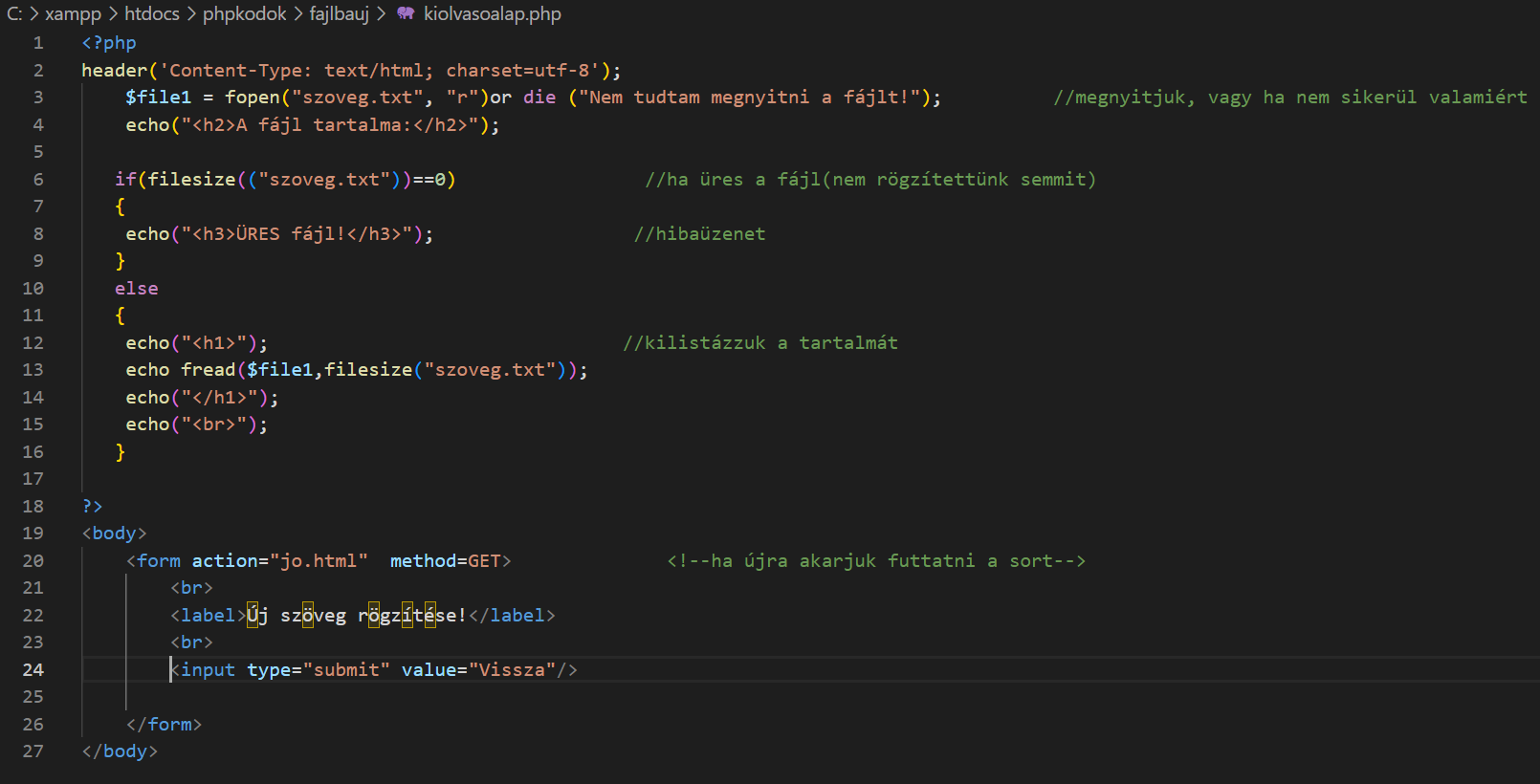This screenshot has height=784, width=1540.
Task: Place cursor on the fopen function call
Action: pyautogui.click(x=253, y=98)
